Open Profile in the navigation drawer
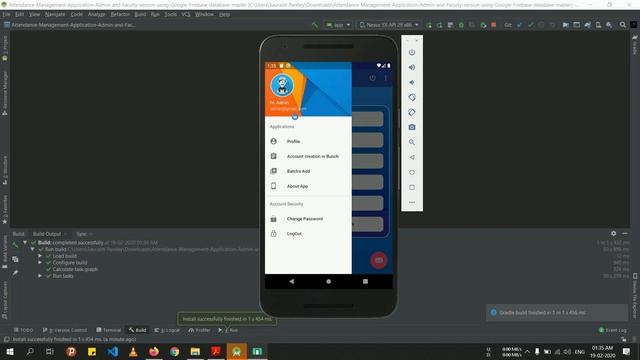The width and height of the screenshot is (640, 360). pyautogui.click(x=308, y=141)
